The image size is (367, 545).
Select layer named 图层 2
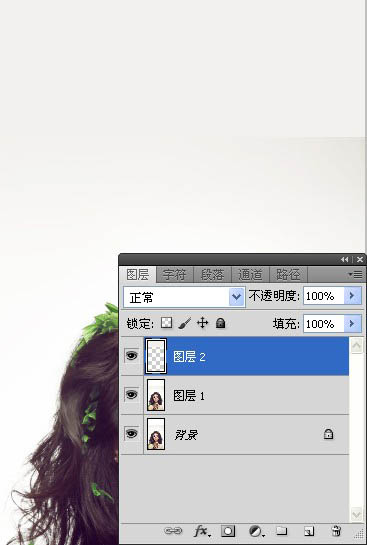(189, 357)
